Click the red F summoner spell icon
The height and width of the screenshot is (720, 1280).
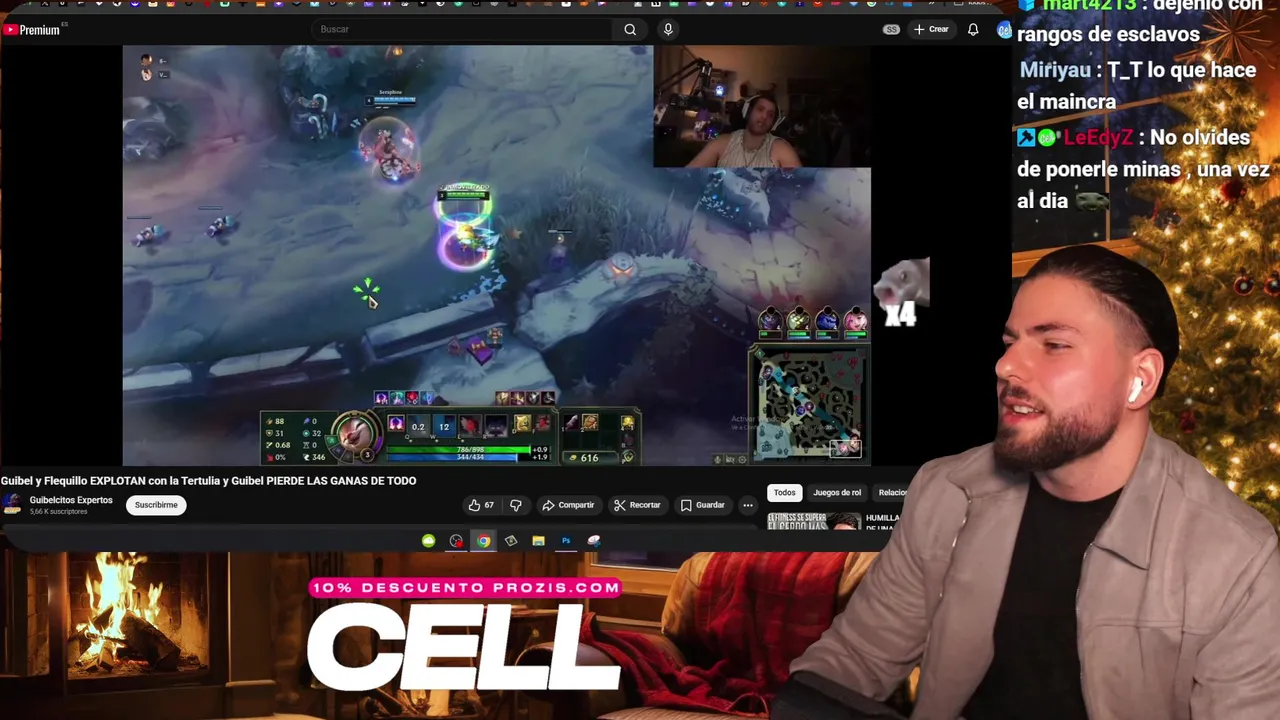(542, 425)
